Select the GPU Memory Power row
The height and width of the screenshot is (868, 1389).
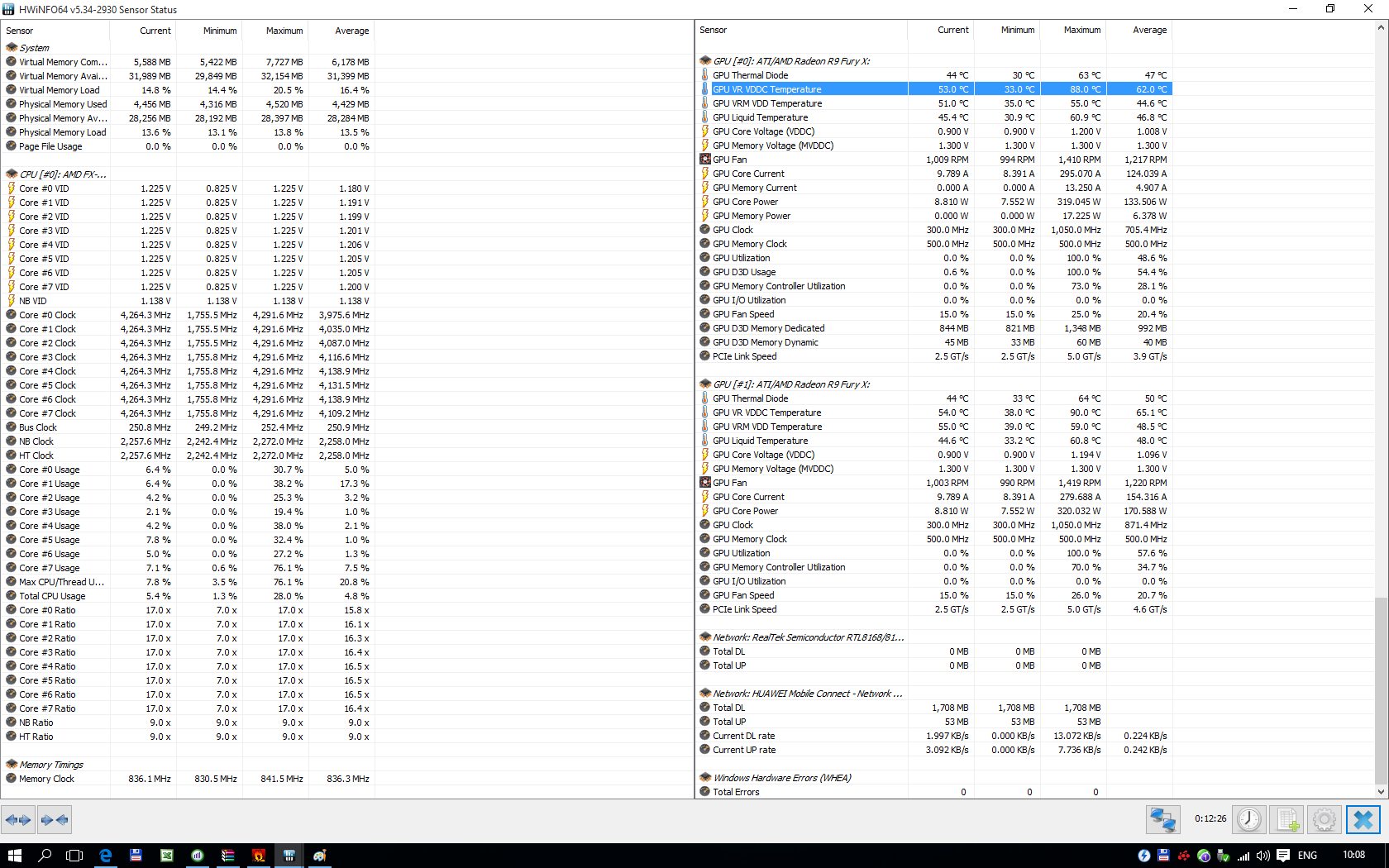point(933,216)
